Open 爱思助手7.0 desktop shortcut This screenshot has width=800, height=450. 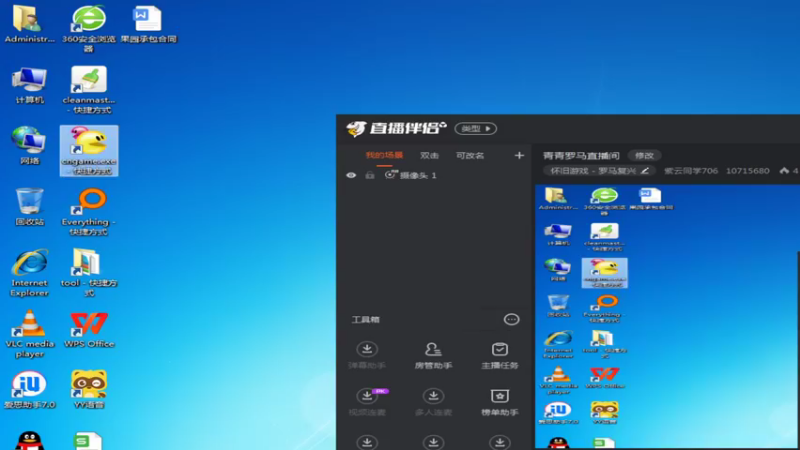point(29,390)
